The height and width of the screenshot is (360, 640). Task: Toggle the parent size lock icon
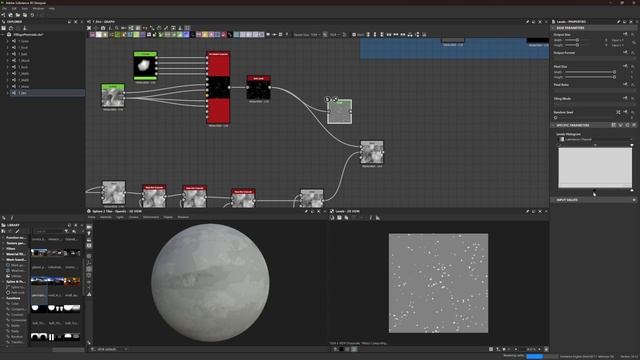tap(325, 35)
